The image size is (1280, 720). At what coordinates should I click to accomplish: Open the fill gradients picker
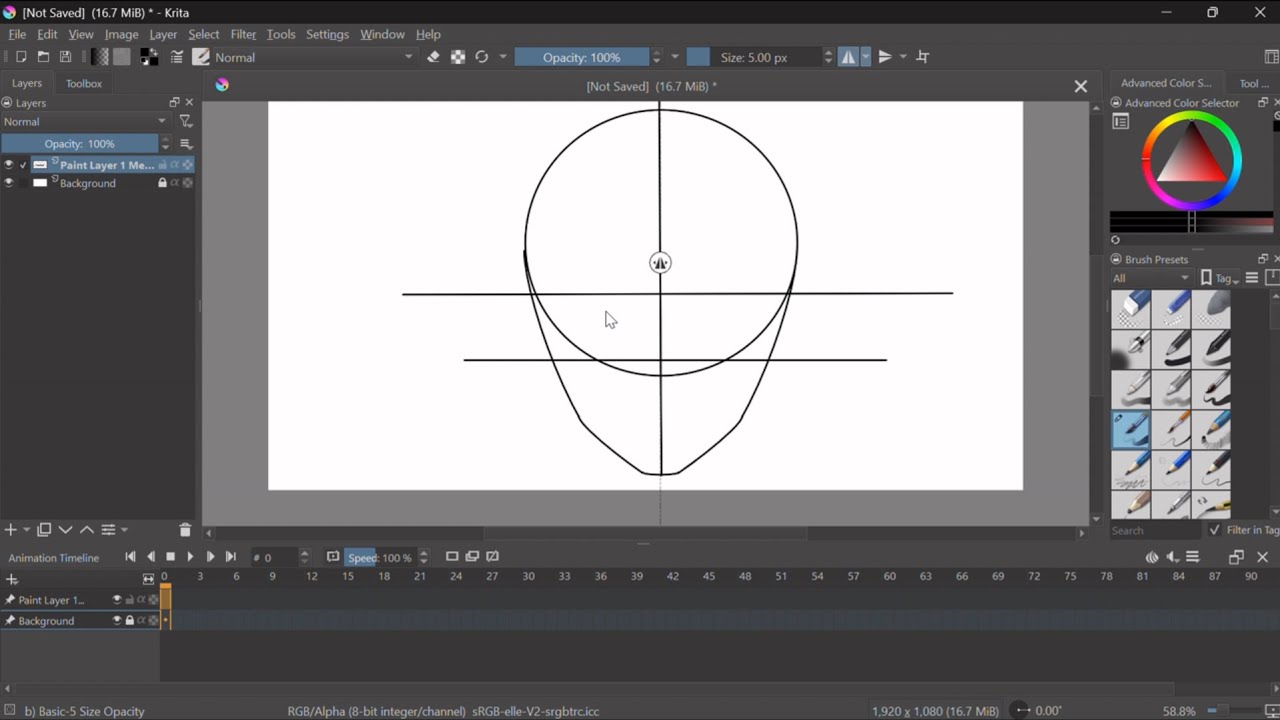tap(100, 57)
